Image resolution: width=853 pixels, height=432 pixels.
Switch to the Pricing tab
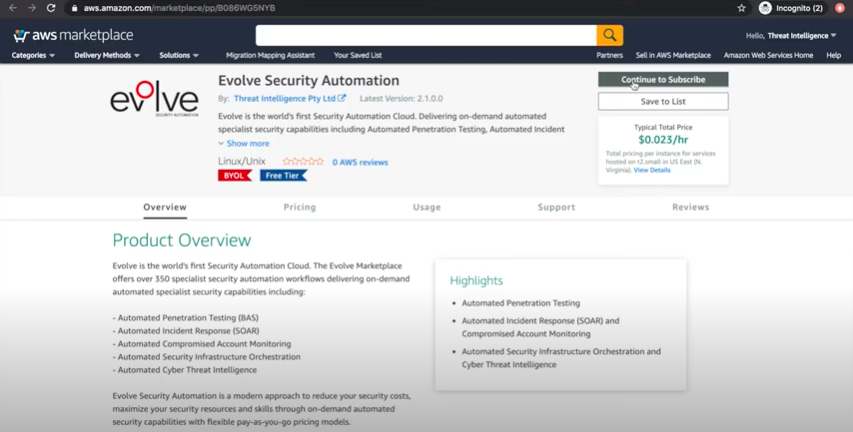[300, 207]
